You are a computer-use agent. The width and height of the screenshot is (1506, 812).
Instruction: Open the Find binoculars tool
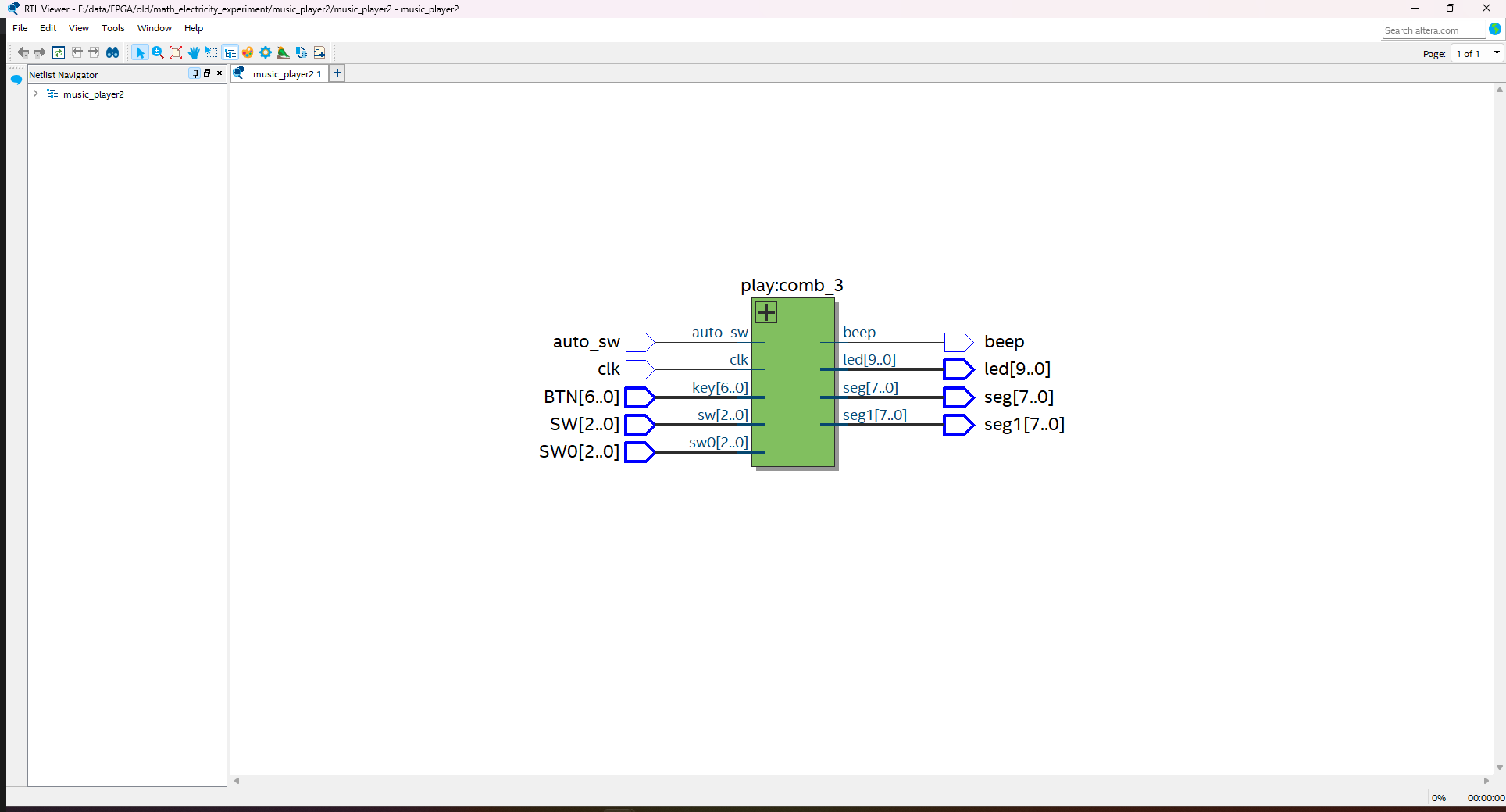(112, 52)
